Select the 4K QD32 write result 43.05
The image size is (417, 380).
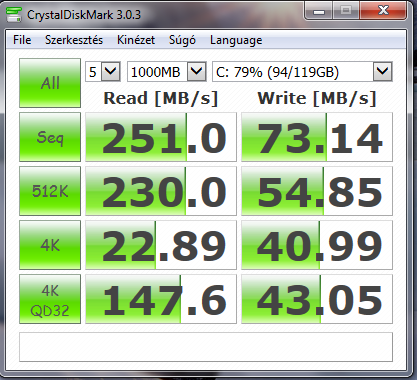[317, 299]
